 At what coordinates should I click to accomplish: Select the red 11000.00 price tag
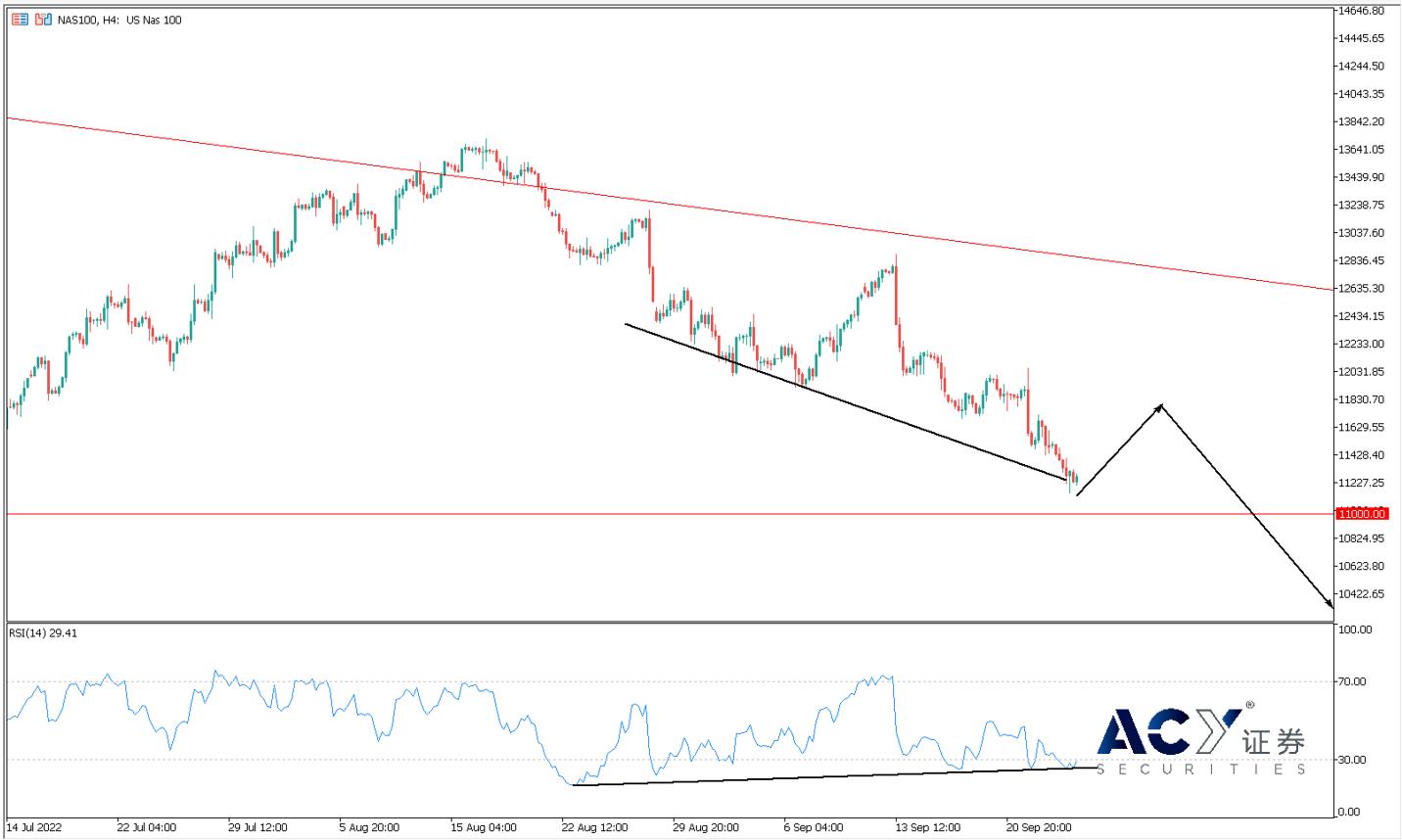[1363, 514]
